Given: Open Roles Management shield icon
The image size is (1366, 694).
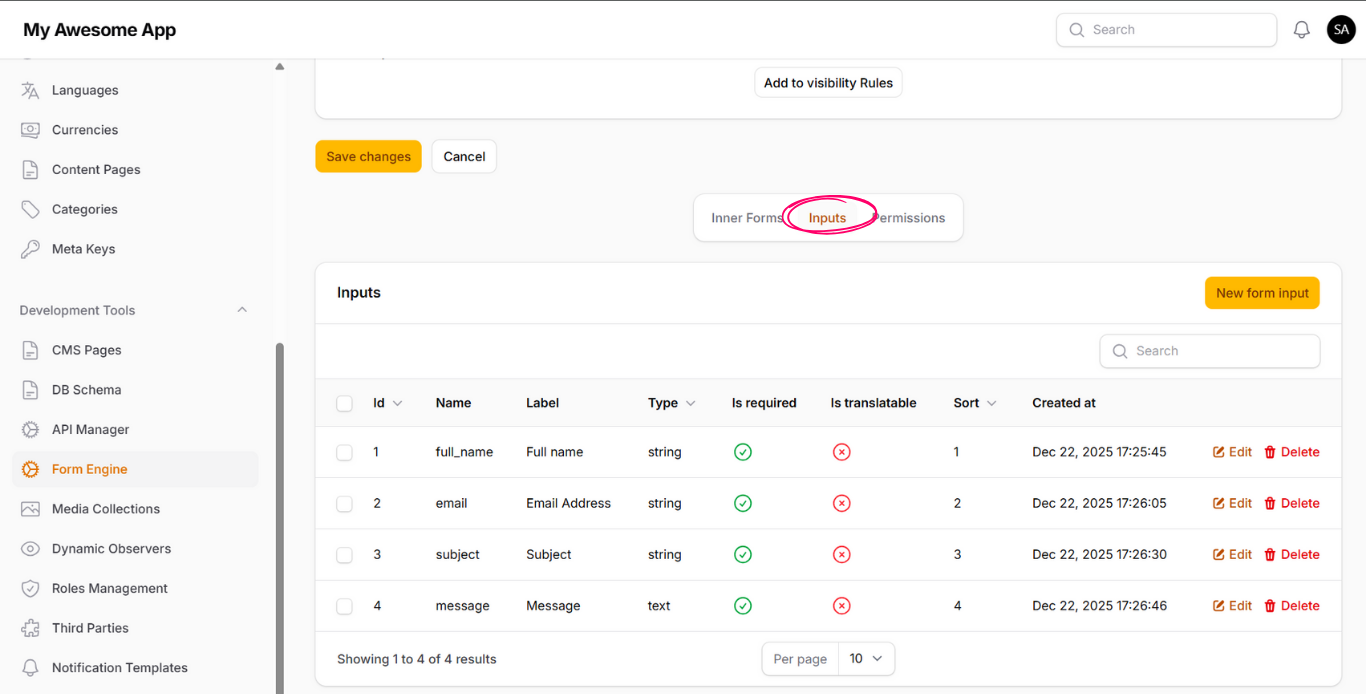Looking at the screenshot, I should pos(31,589).
